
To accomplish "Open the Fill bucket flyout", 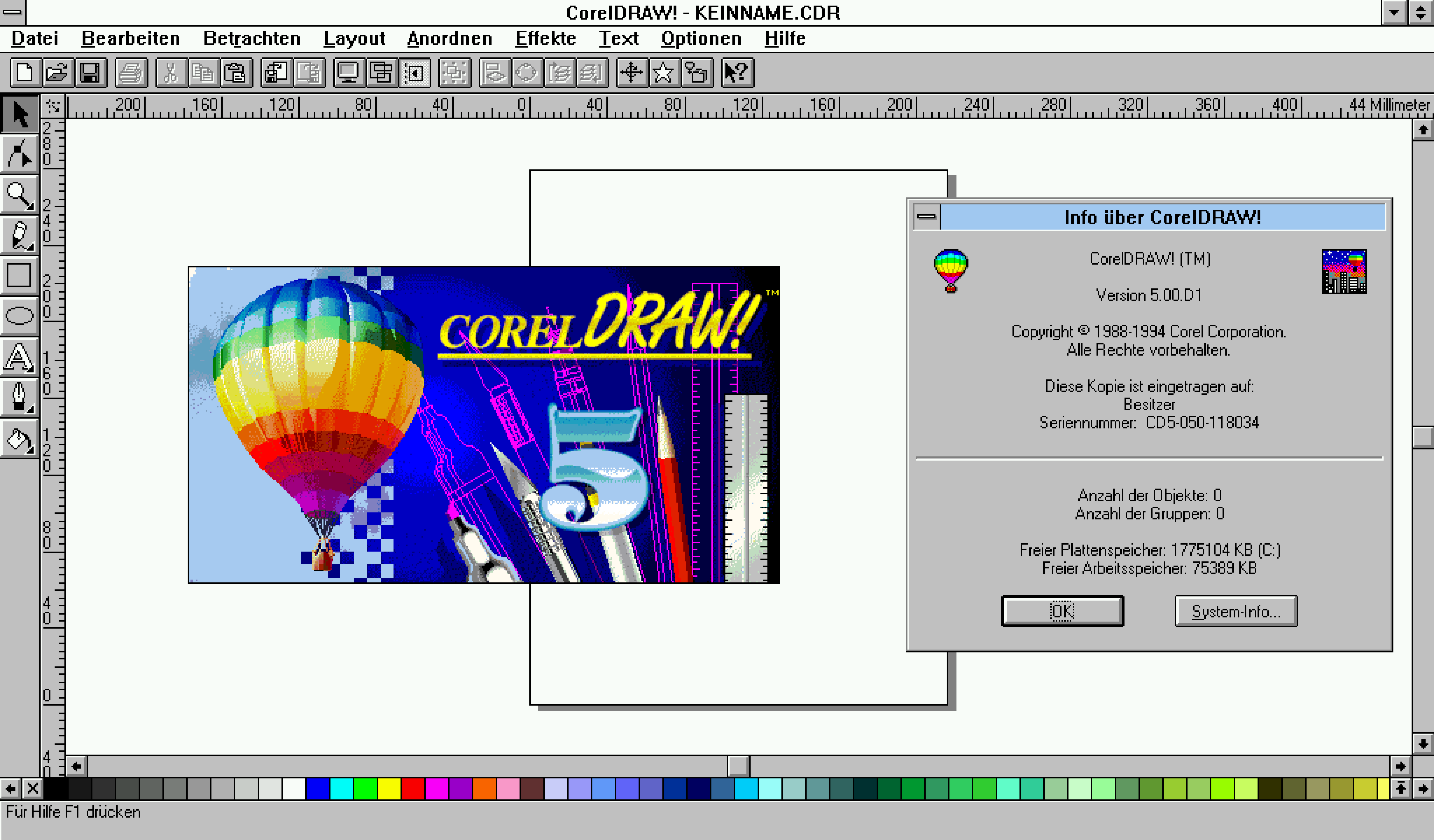I will [x=20, y=439].
